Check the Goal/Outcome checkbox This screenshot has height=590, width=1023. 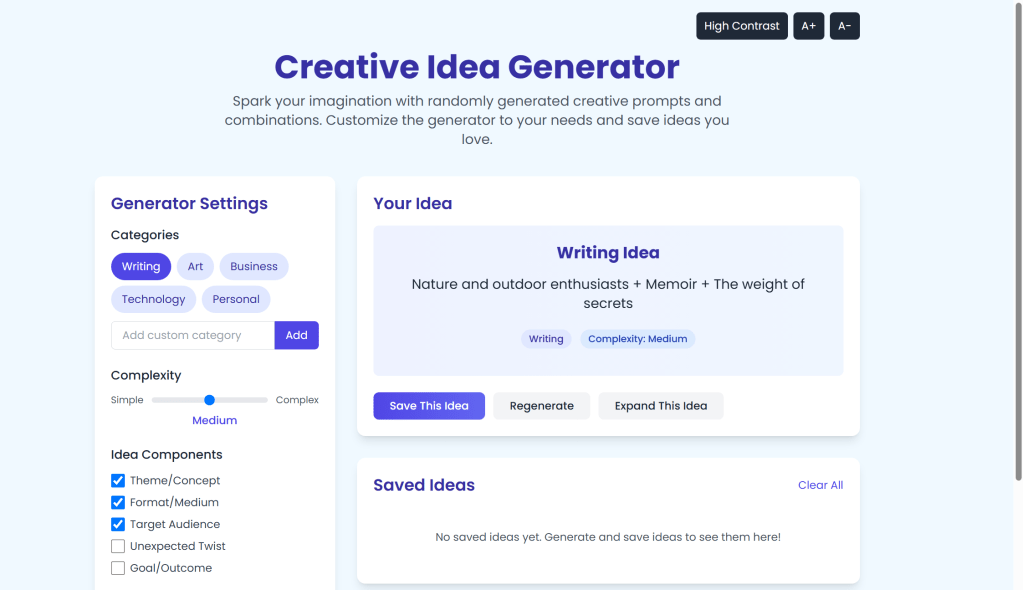coord(118,569)
